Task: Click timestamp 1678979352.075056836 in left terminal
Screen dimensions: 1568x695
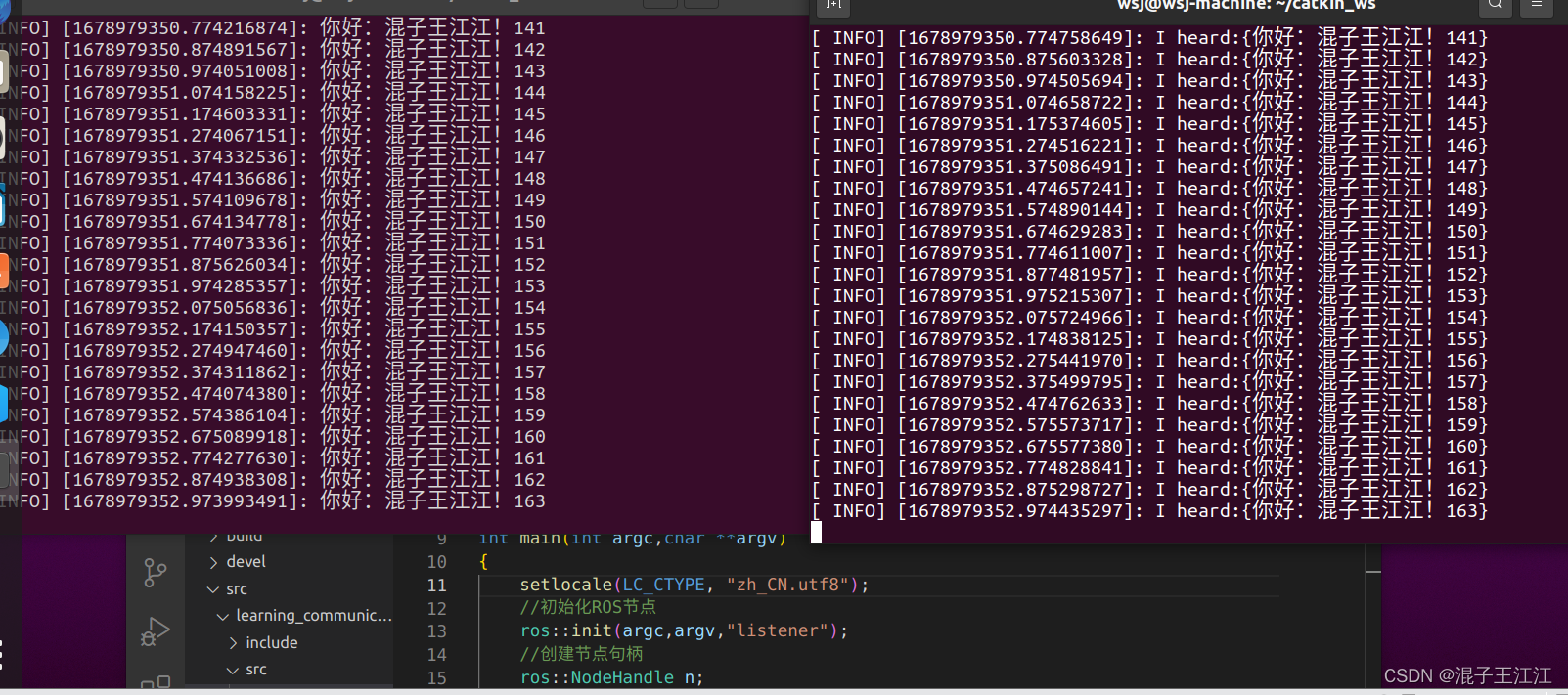Action: click(x=181, y=308)
